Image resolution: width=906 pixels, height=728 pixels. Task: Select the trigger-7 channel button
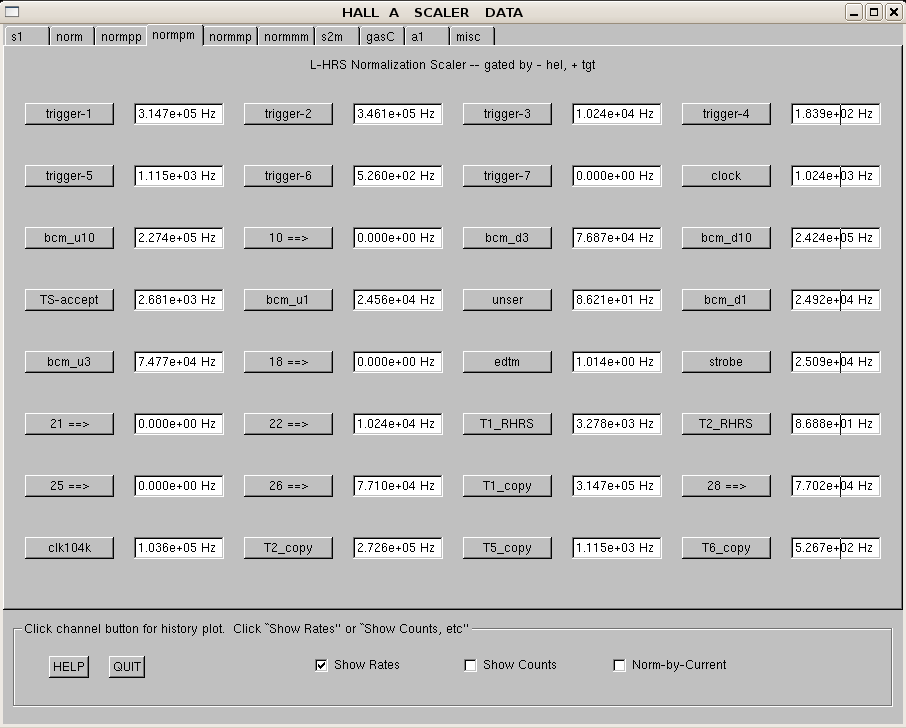click(x=507, y=176)
